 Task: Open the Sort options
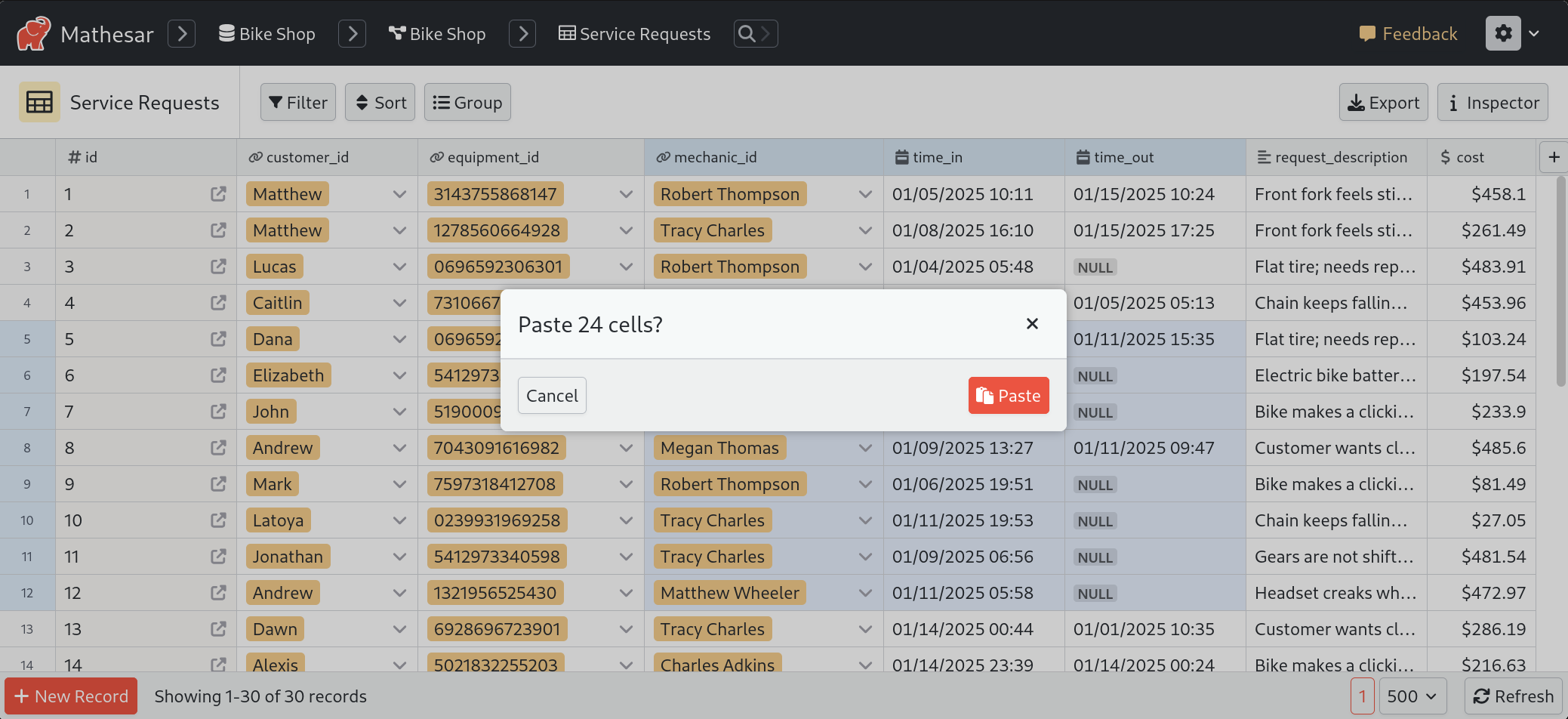(380, 102)
